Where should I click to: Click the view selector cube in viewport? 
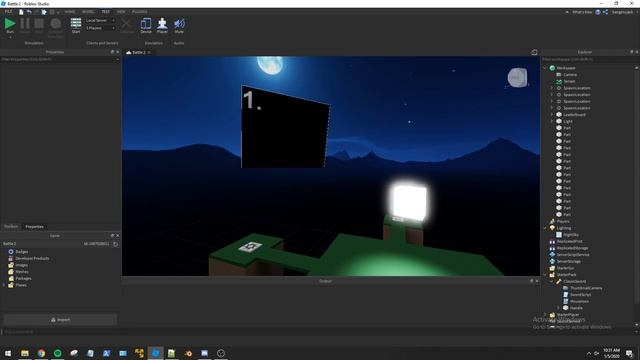[x=517, y=78]
